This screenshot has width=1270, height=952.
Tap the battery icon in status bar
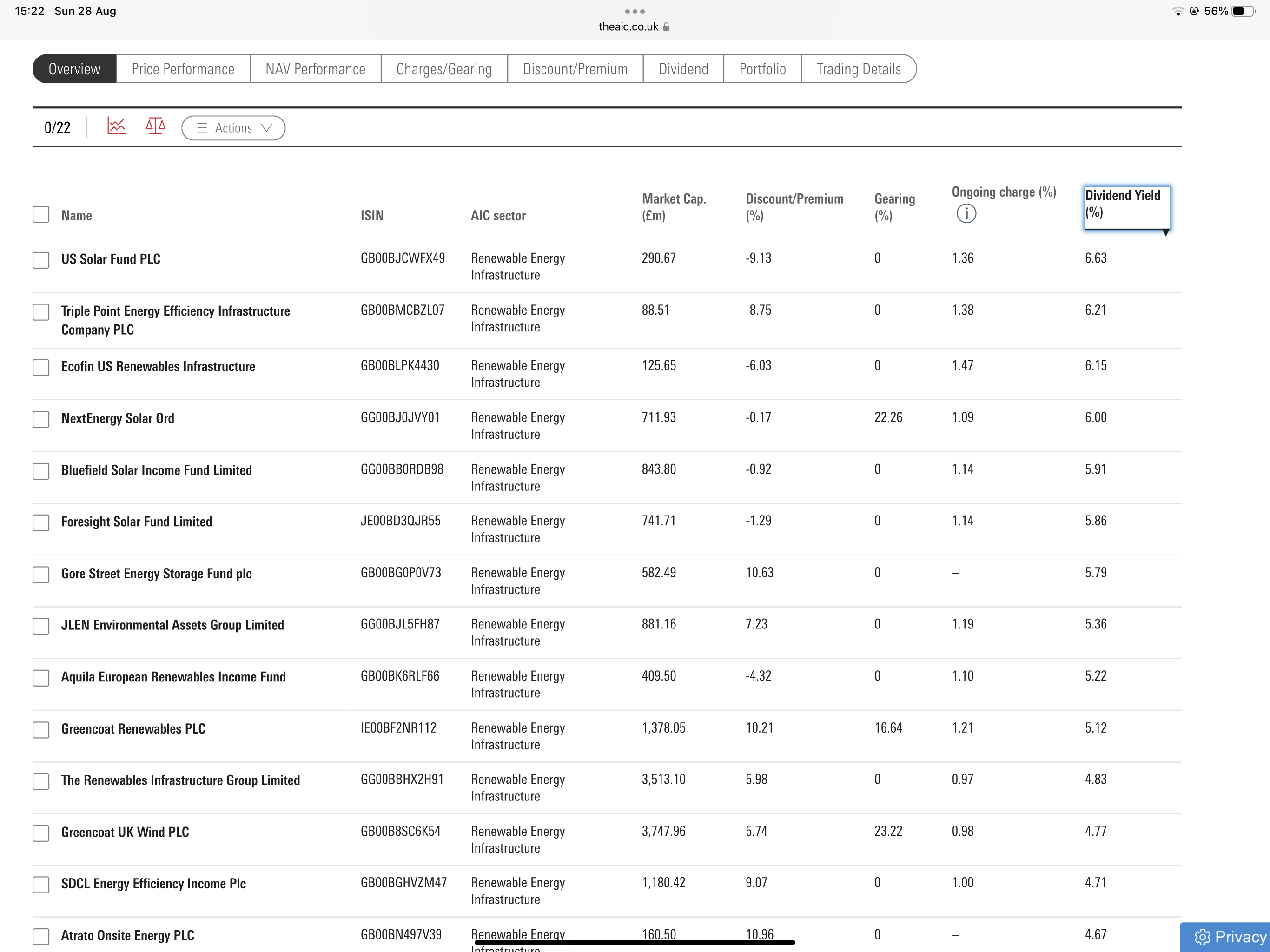[x=1243, y=12]
